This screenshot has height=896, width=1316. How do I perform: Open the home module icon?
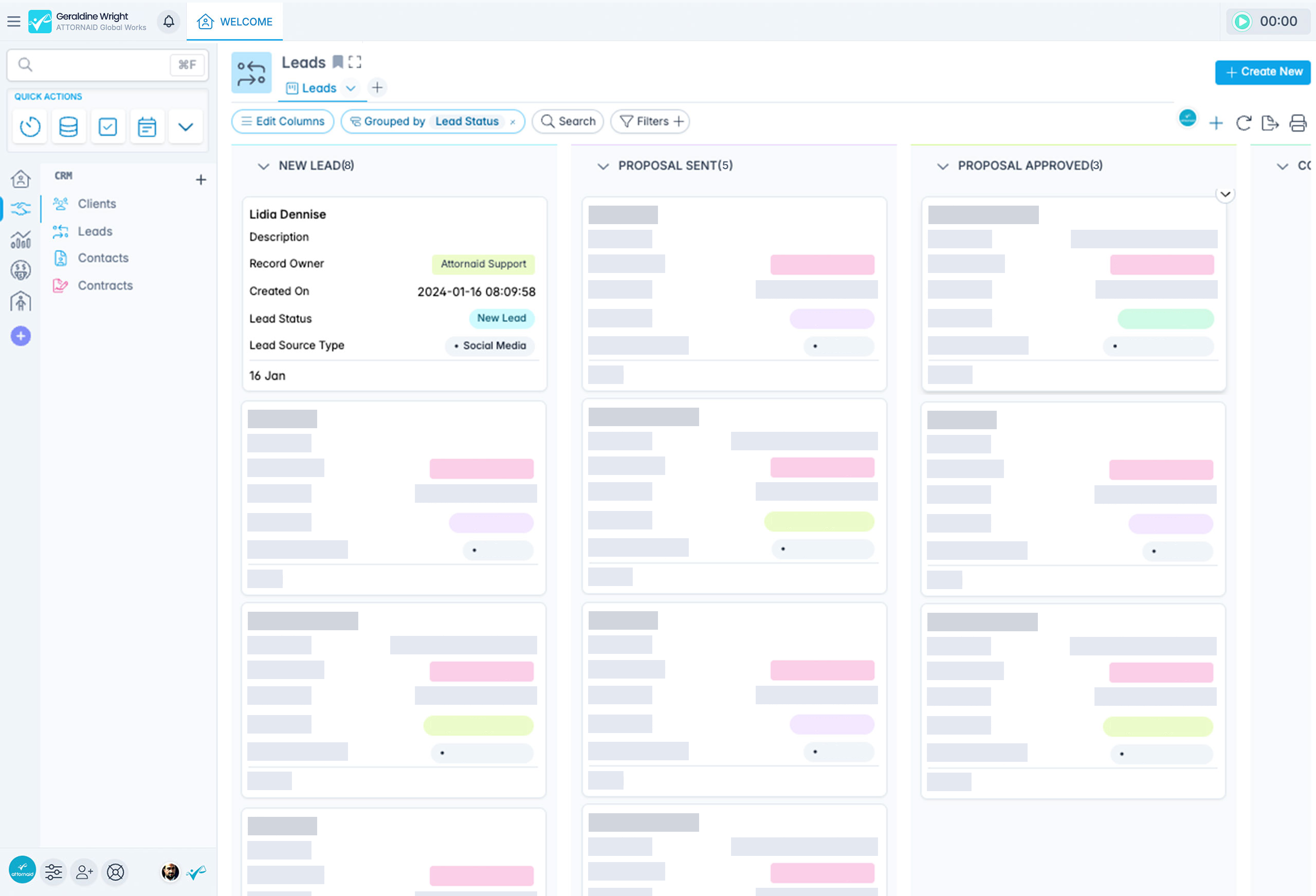pyautogui.click(x=21, y=178)
